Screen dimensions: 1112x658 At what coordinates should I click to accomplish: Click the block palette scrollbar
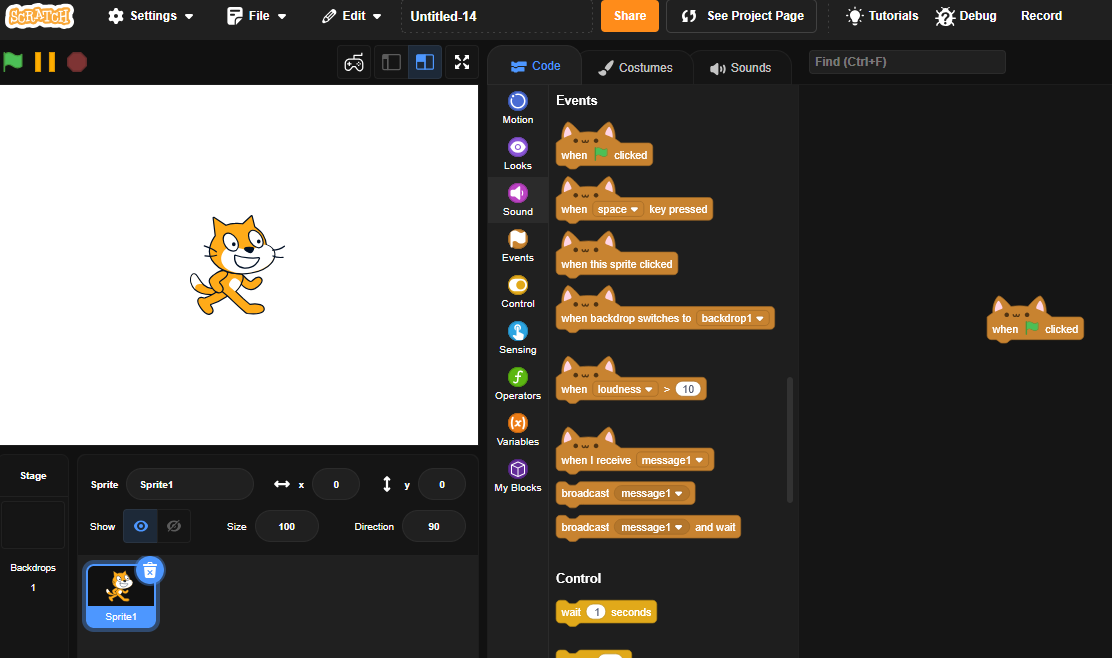point(789,440)
